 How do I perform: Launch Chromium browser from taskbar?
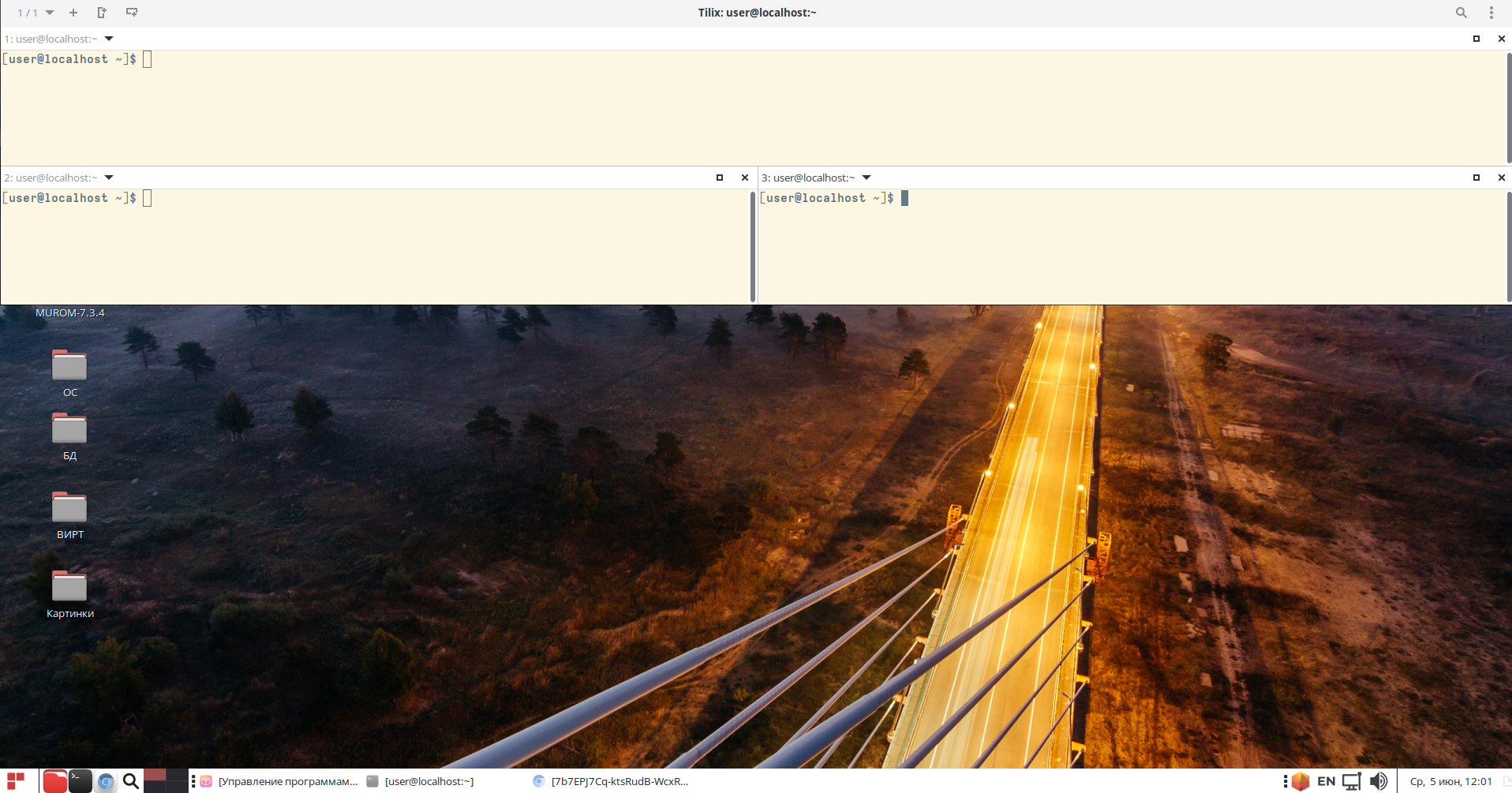click(106, 781)
